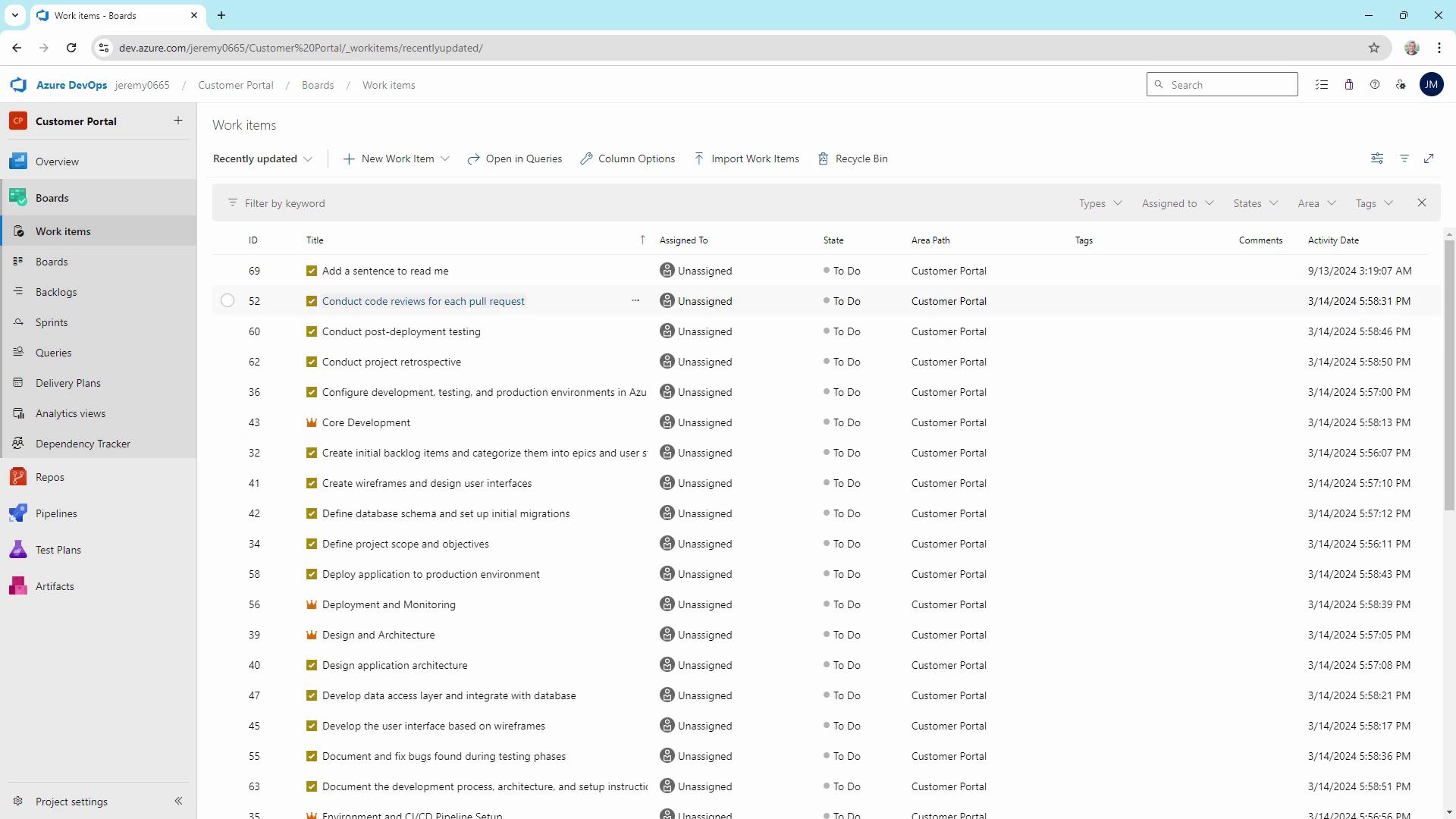
Task: Select row checkbox for item 52
Action: pyautogui.click(x=227, y=301)
